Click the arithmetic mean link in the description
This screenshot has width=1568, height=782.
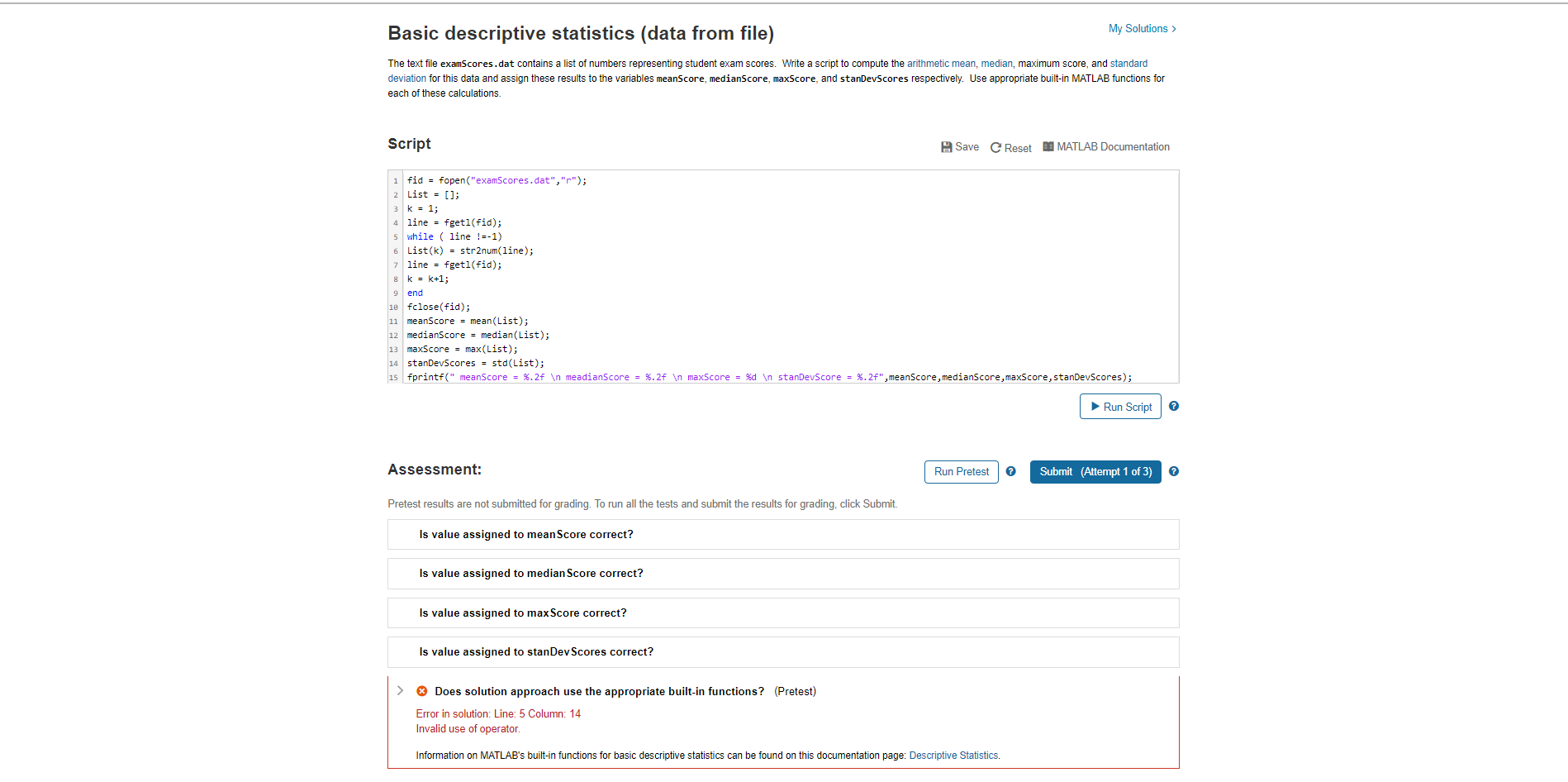click(941, 63)
